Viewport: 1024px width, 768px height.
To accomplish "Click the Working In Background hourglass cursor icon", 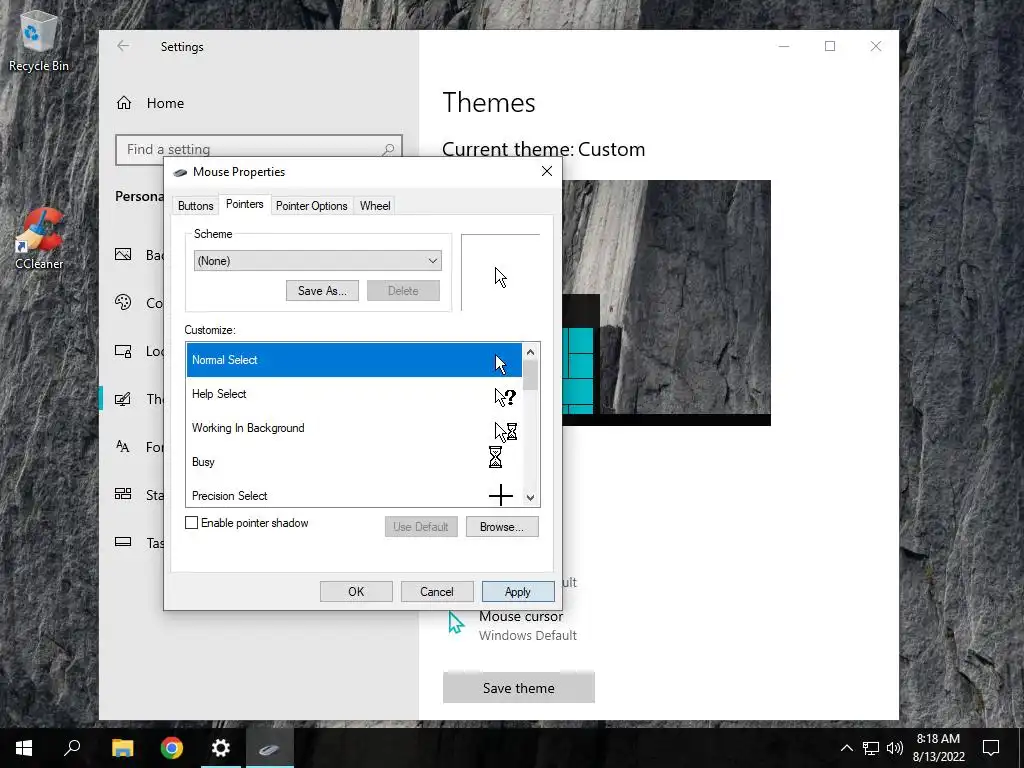I will click(x=505, y=431).
